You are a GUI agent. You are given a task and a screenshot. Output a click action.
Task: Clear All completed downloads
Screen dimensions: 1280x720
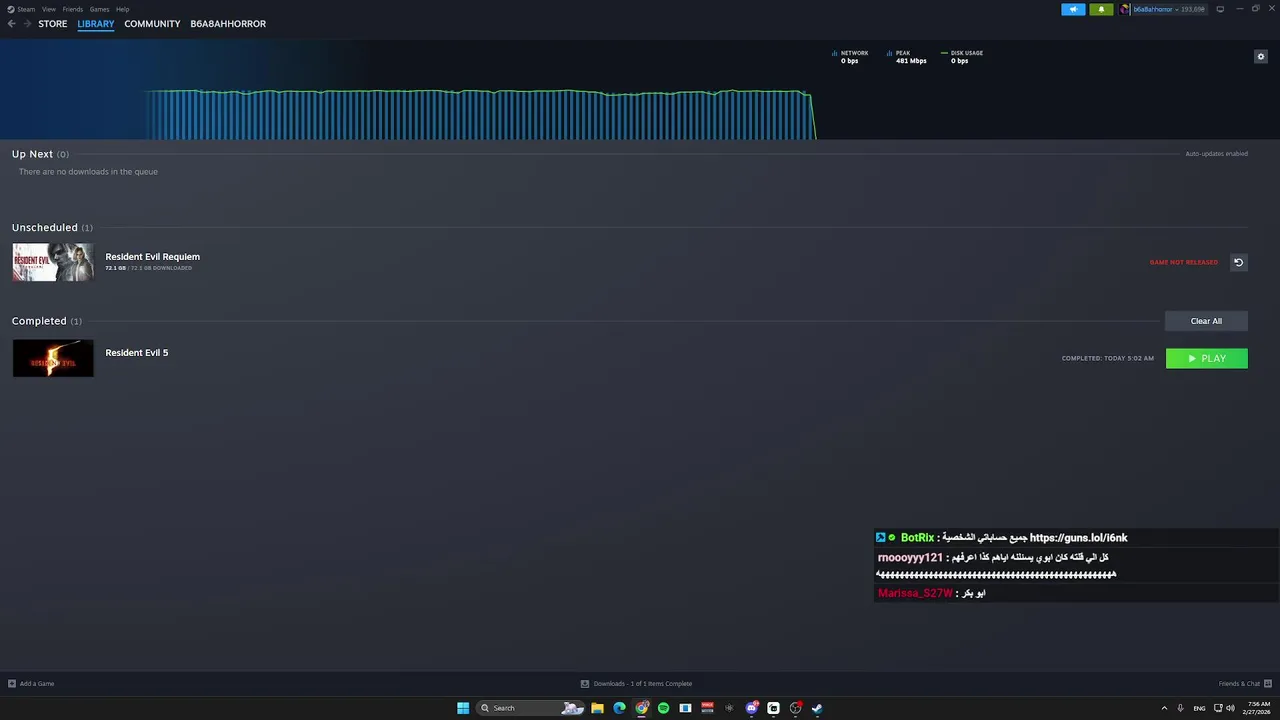[1206, 321]
